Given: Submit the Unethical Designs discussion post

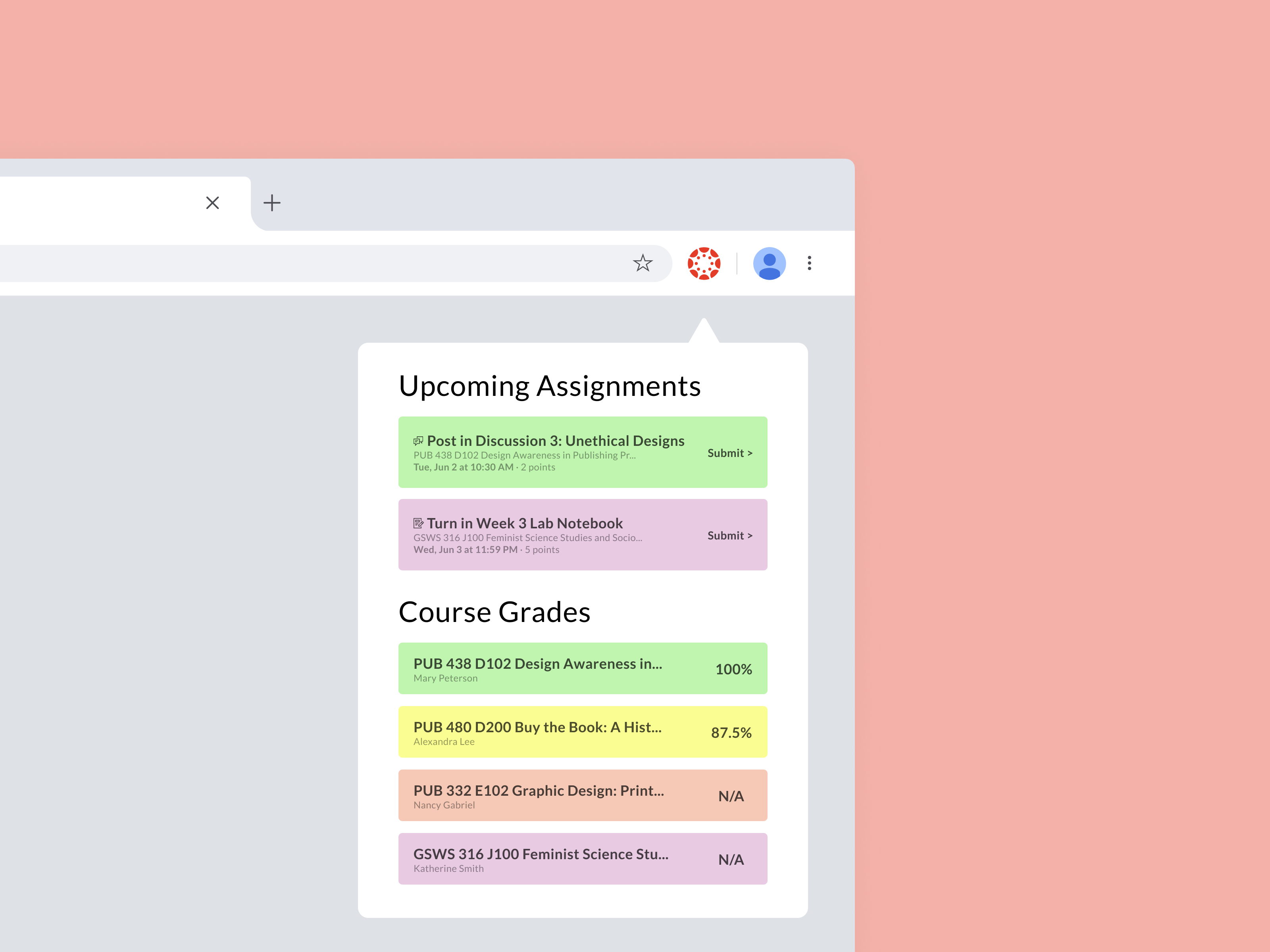Looking at the screenshot, I should [x=729, y=453].
